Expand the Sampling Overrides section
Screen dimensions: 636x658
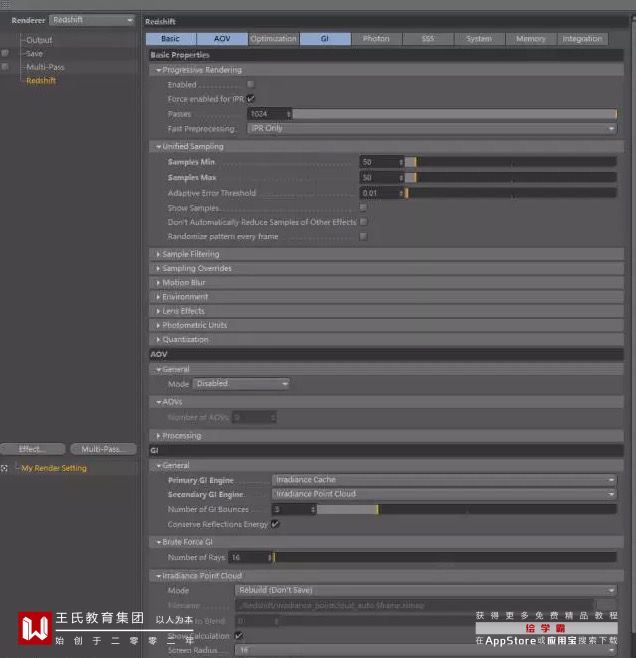(386, 269)
